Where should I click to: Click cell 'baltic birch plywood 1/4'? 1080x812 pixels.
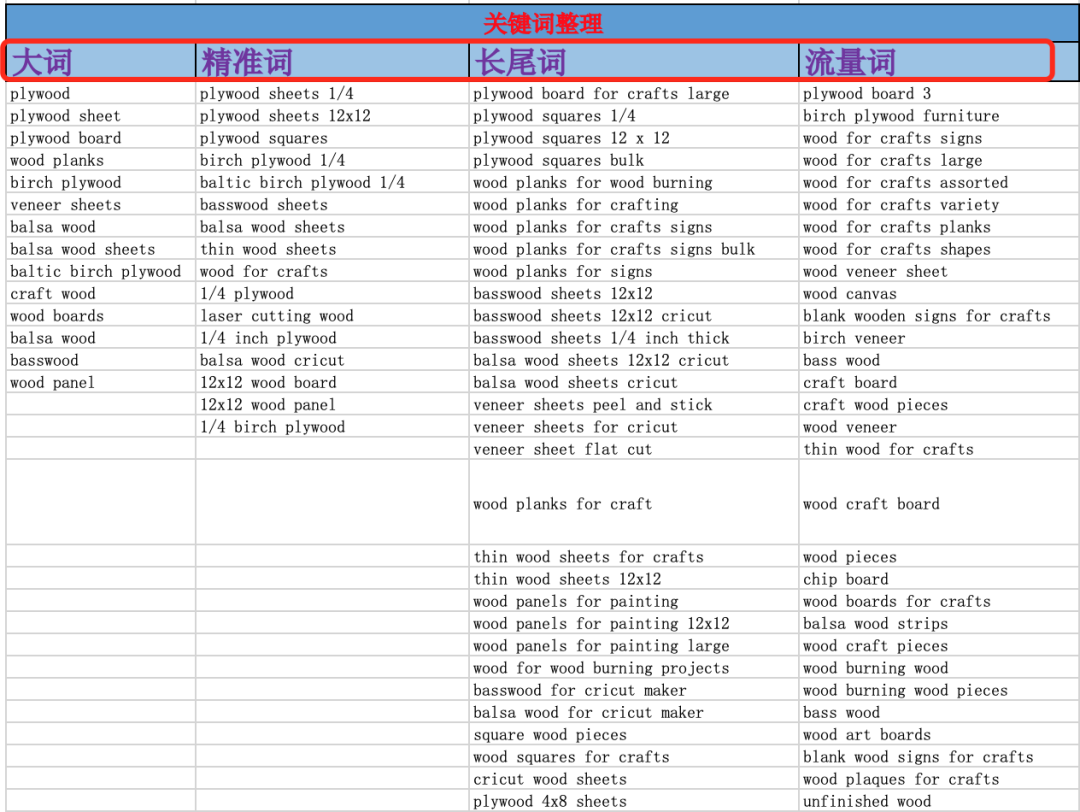pyautogui.click(x=332, y=183)
